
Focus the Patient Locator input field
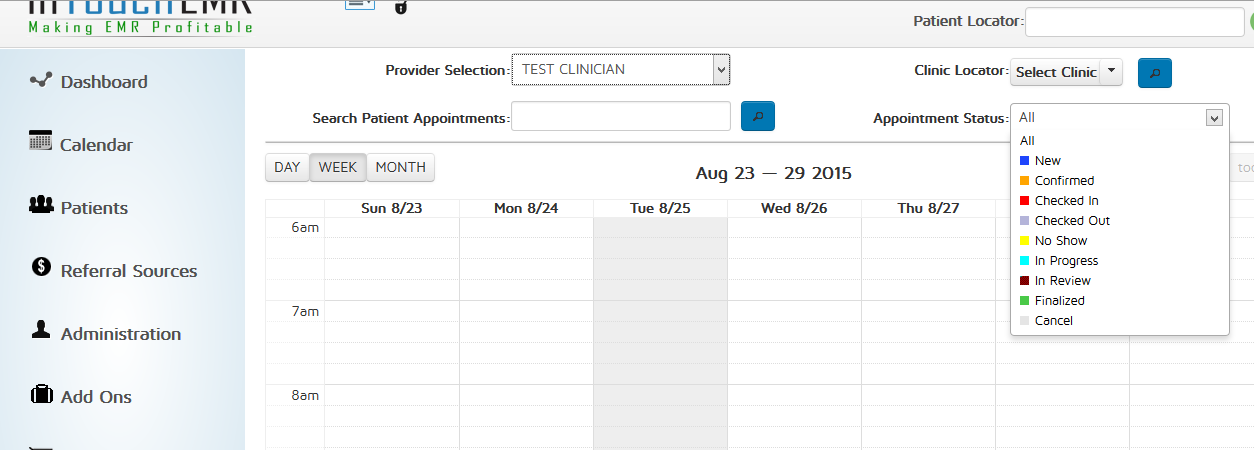(x=1132, y=22)
